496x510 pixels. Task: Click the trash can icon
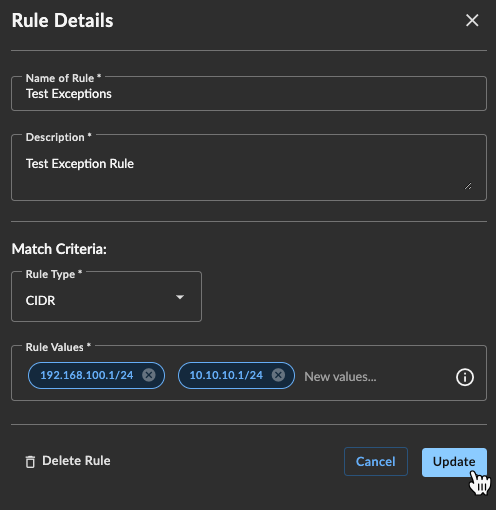pos(30,462)
